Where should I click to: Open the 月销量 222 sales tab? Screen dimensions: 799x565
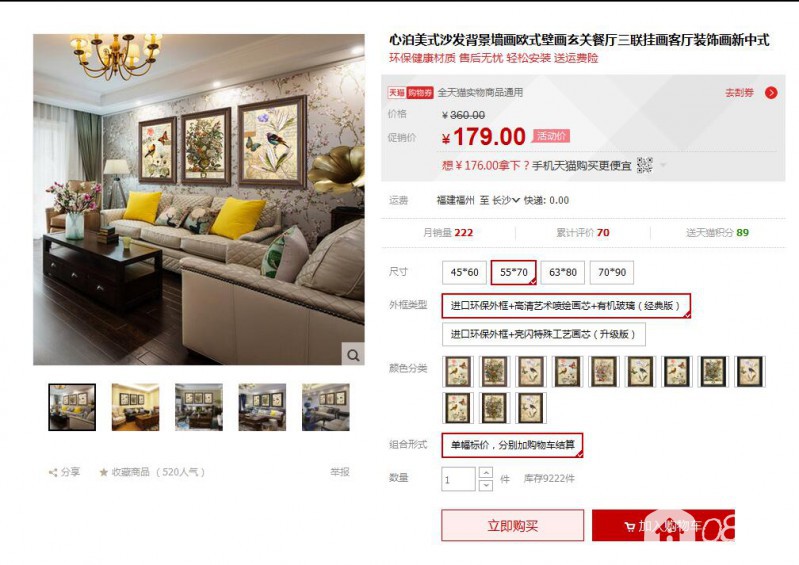448,233
